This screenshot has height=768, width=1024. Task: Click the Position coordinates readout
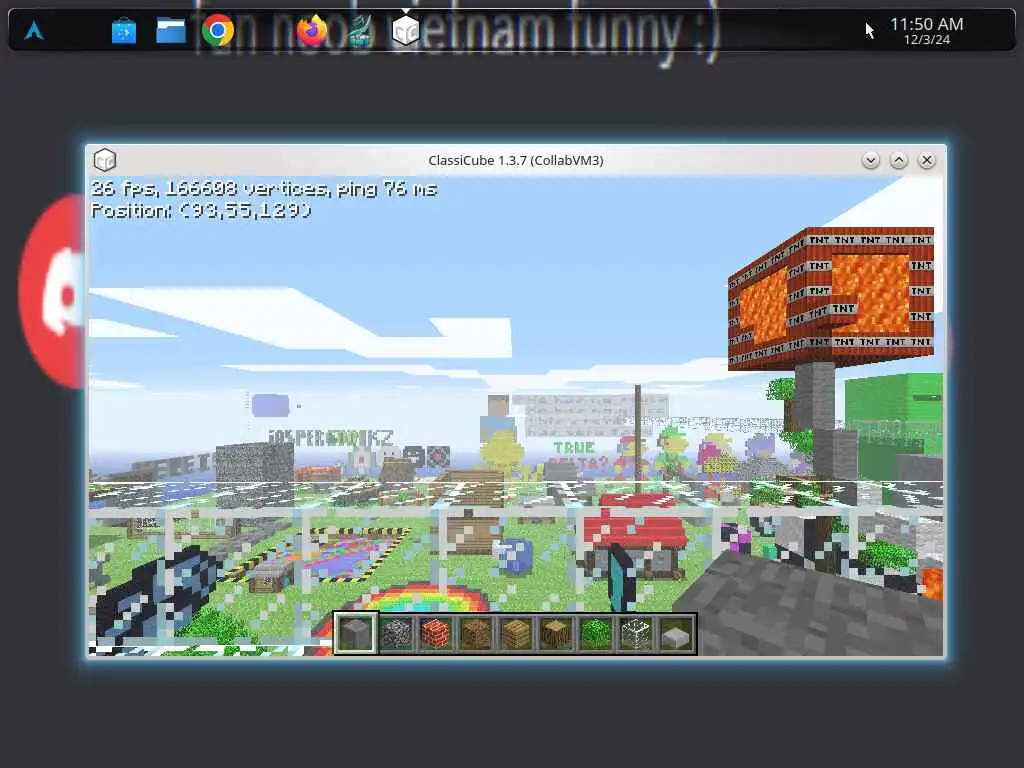click(x=201, y=210)
